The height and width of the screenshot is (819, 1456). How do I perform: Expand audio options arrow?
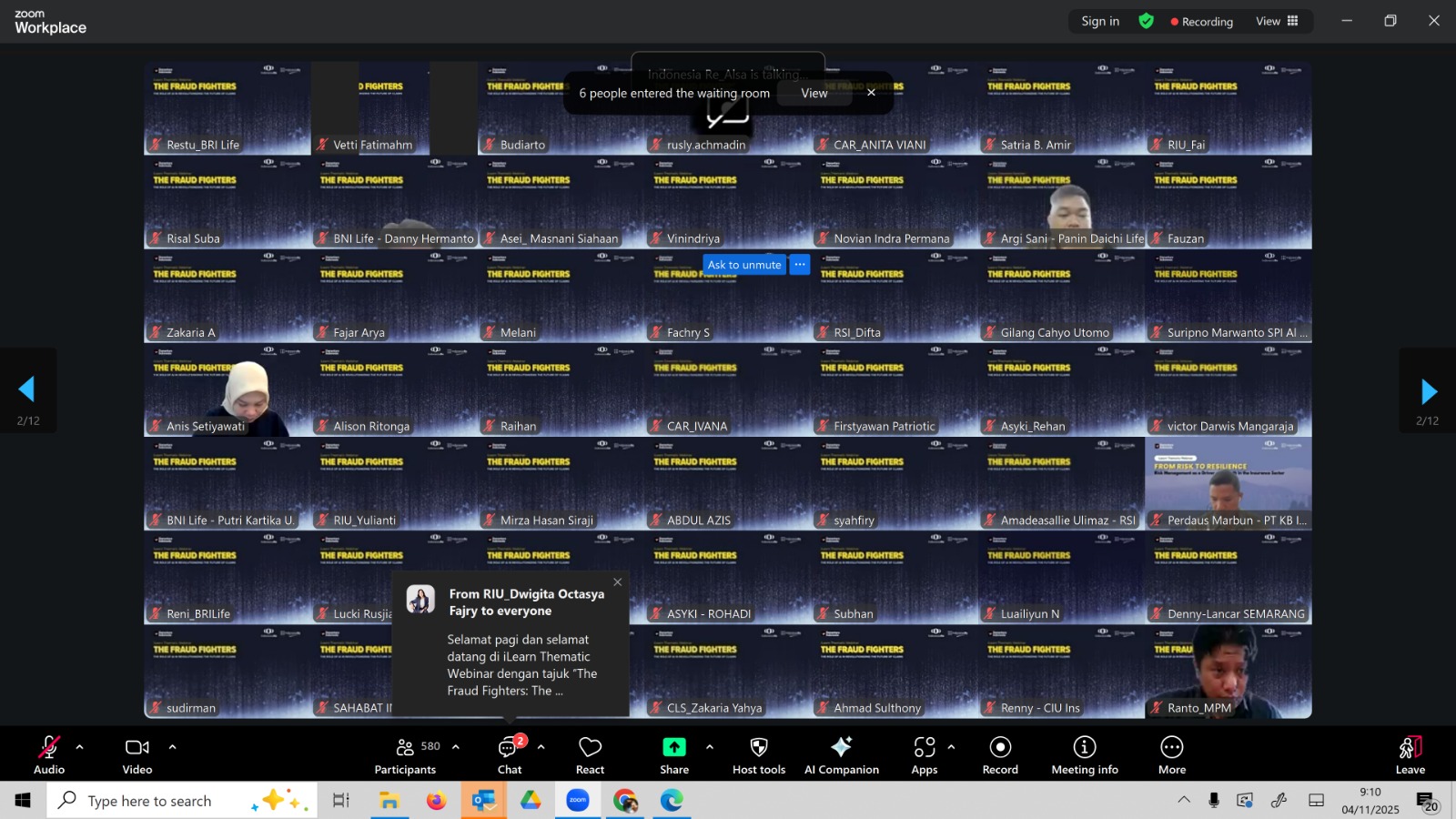click(x=80, y=747)
